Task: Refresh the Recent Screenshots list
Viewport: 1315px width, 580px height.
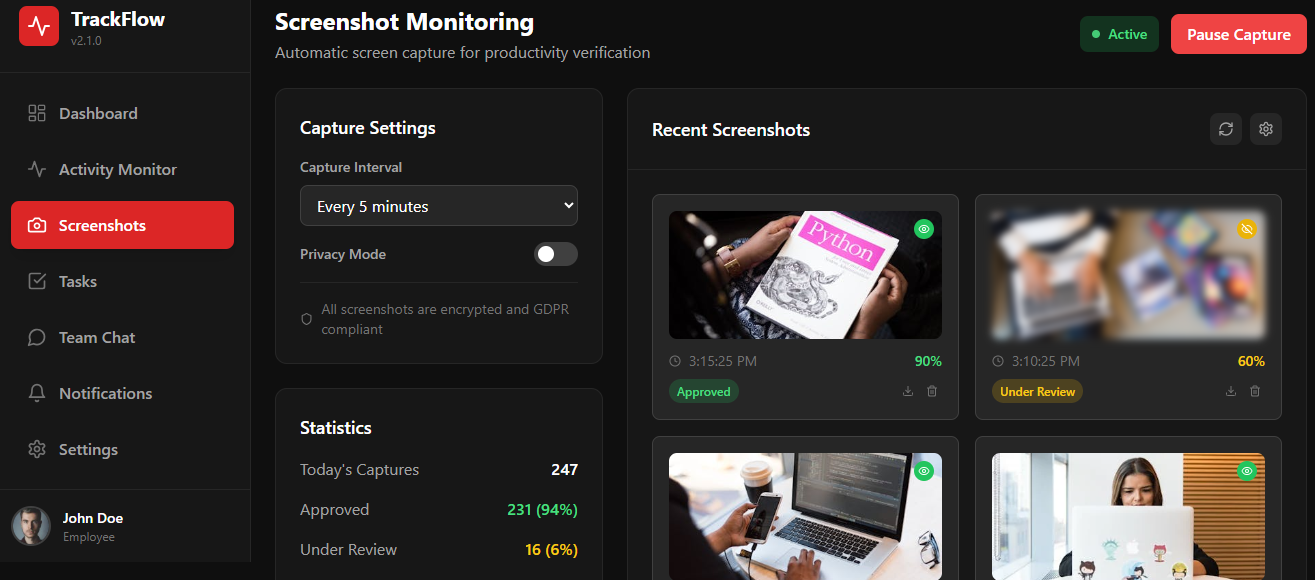Action: [x=1226, y=129]
